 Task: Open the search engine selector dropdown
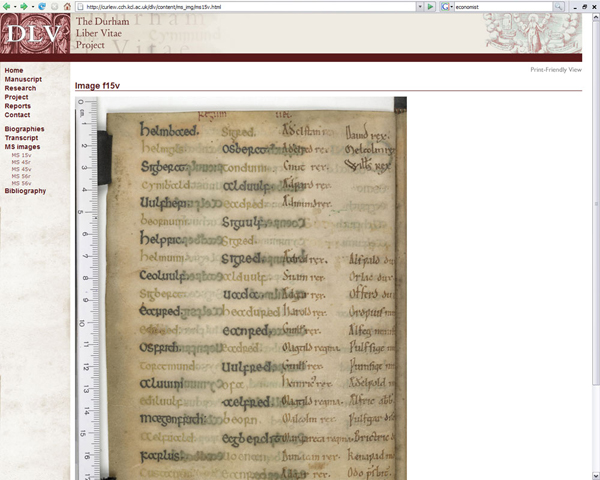(x=448, y=6)
